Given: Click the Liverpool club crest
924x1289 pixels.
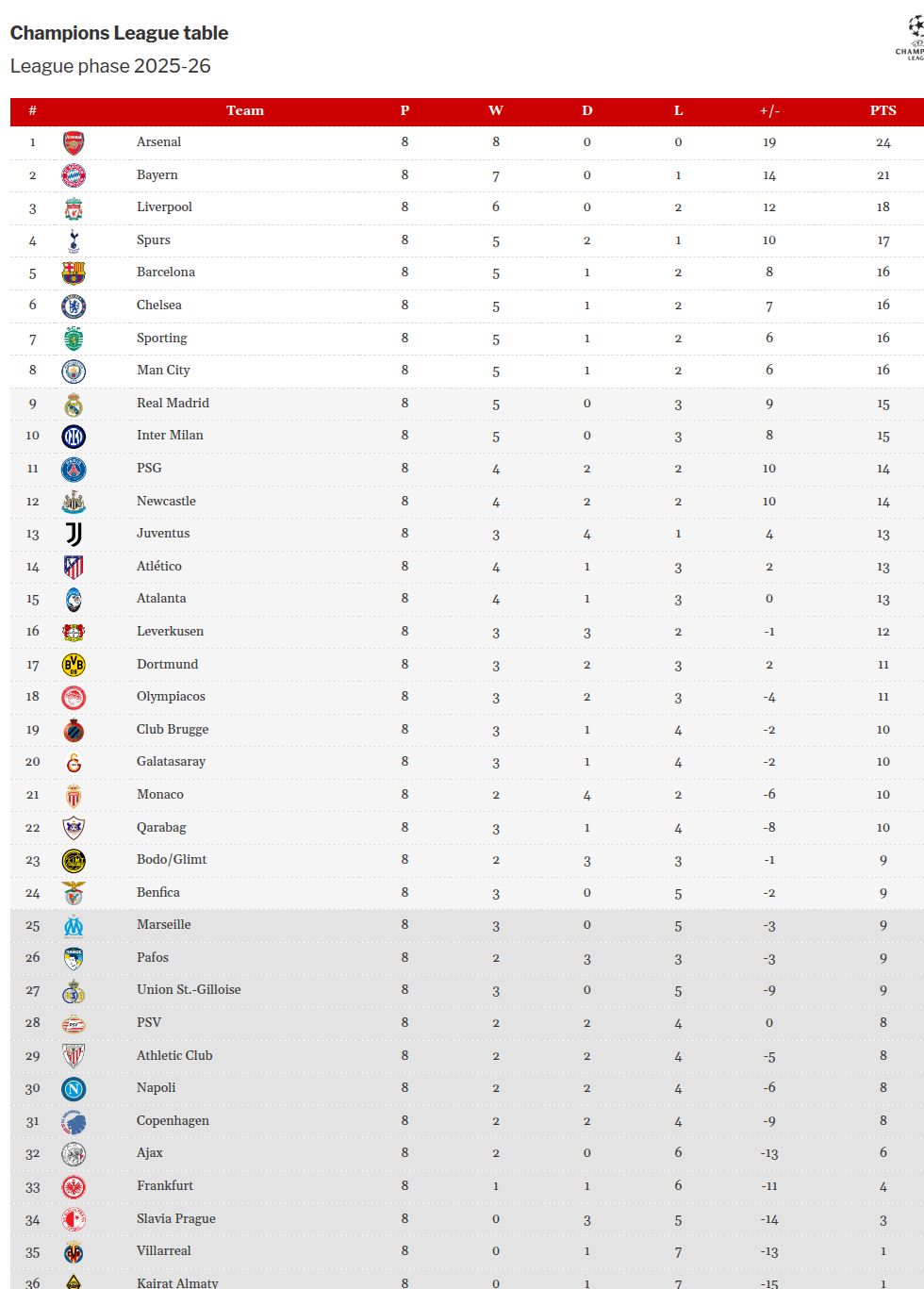Looking at the screenshot, I should pyautogui.click(x=74, y=208).
